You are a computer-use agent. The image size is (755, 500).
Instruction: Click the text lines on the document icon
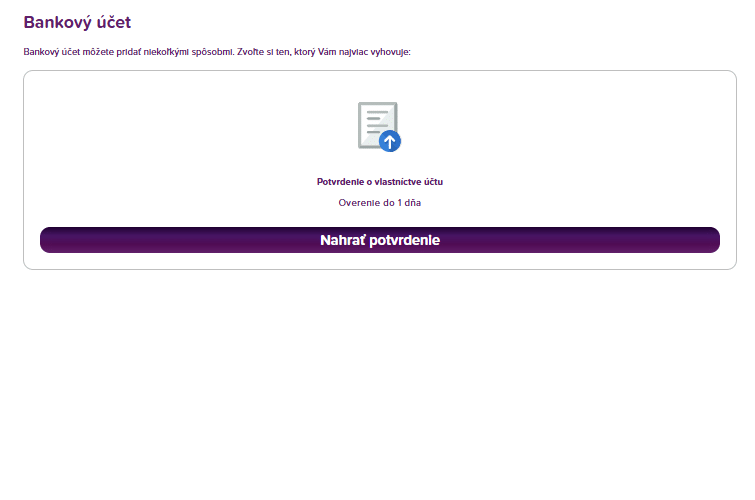(377, 122)
